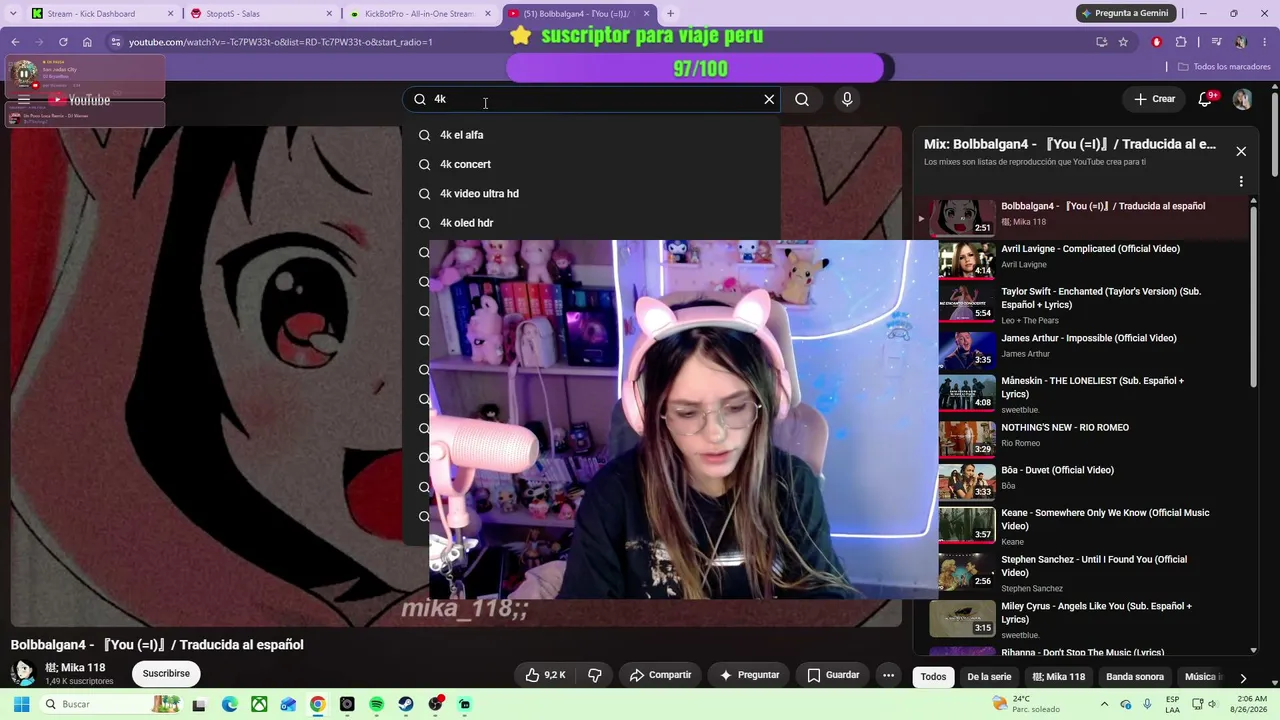Open the Preguntar AI button
The width and height of the screenshot is (1280, 720).
[x=749, y=675]
